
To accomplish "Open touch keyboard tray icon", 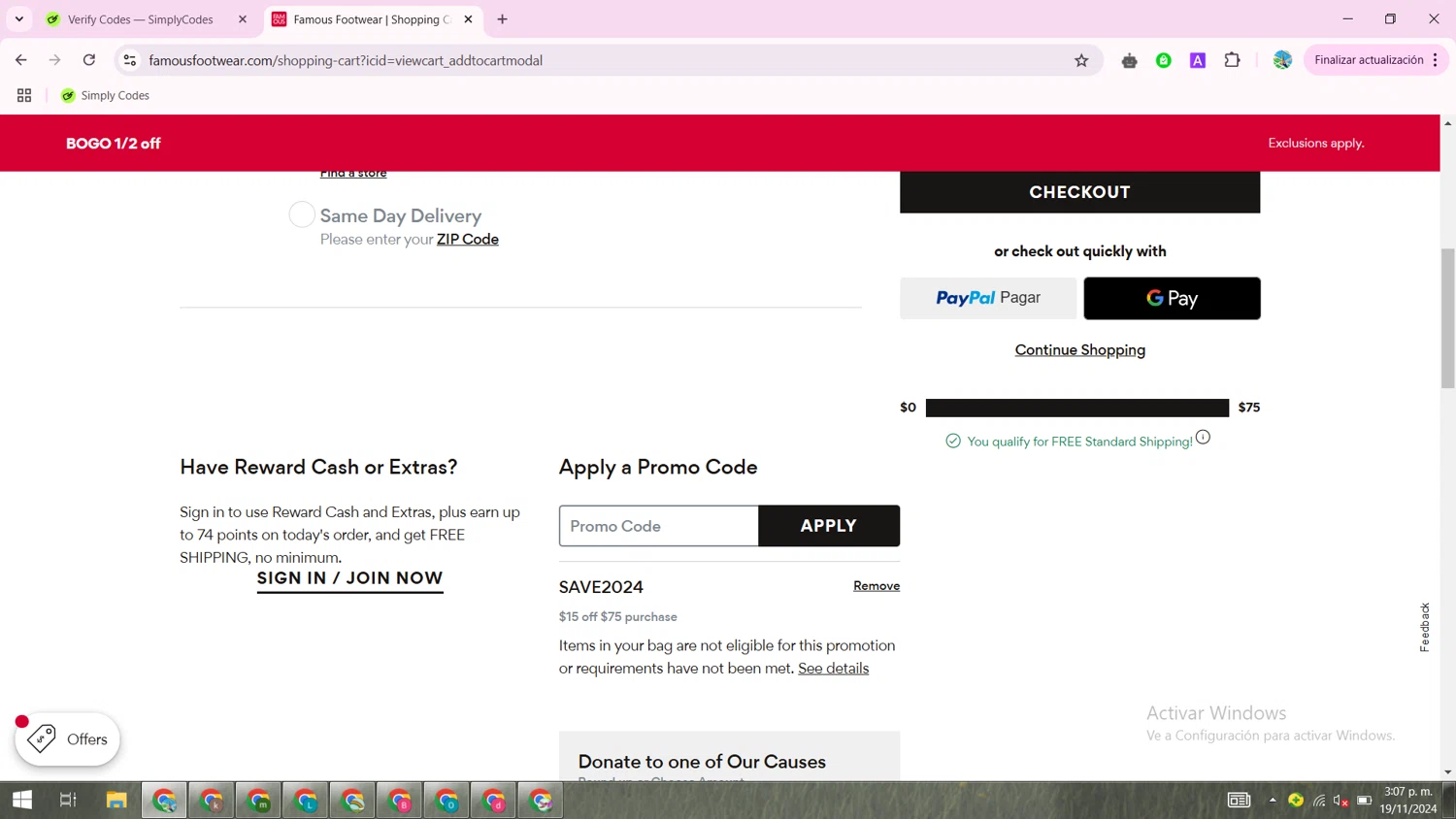I will click(1239, 801).
